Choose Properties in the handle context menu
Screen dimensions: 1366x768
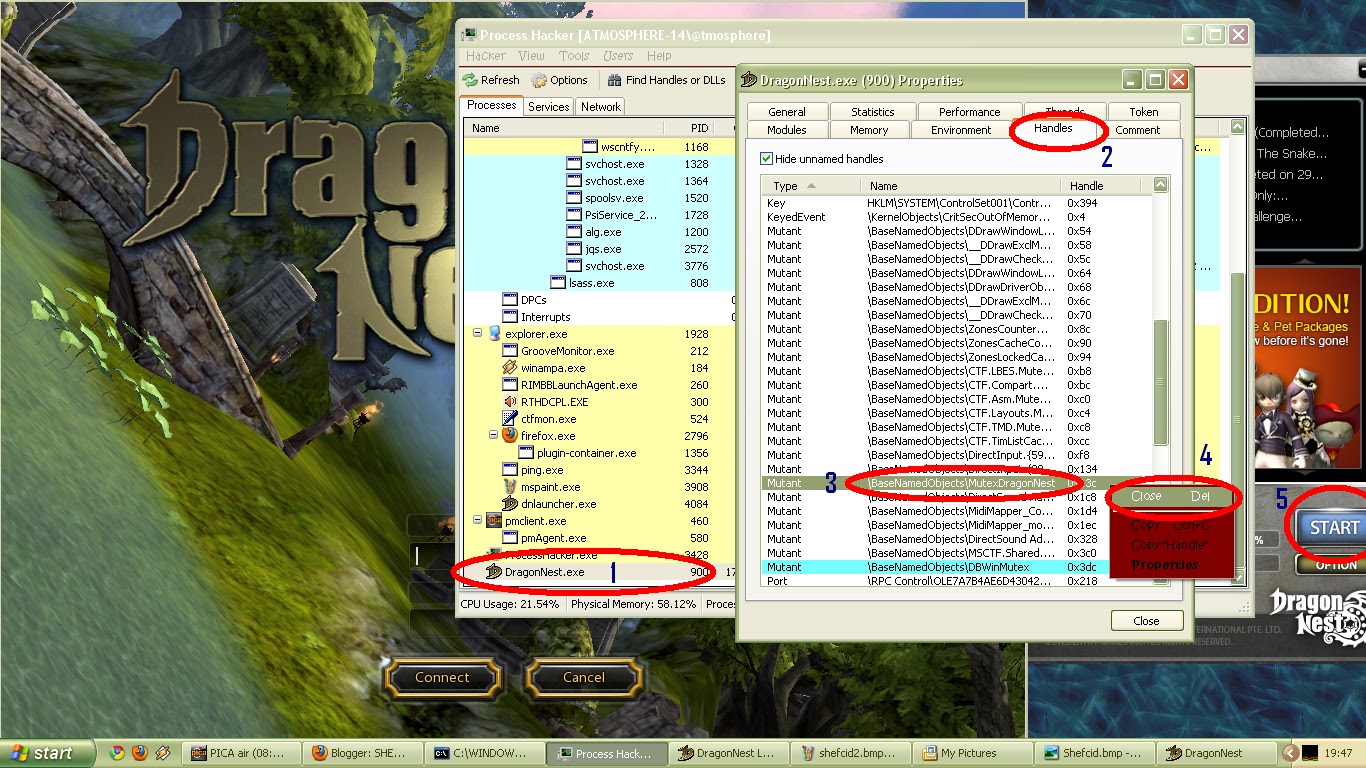pyautogui.click(x=1171, y=565)
